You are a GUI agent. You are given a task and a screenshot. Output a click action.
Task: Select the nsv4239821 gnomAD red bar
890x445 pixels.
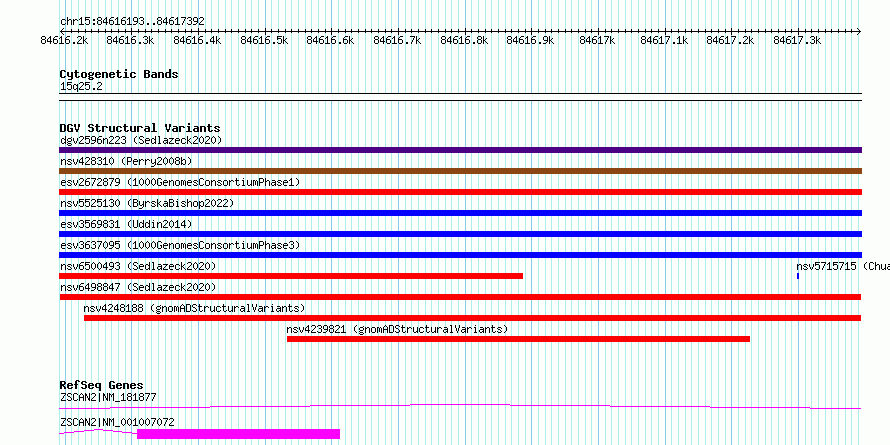tap(518, 339)
